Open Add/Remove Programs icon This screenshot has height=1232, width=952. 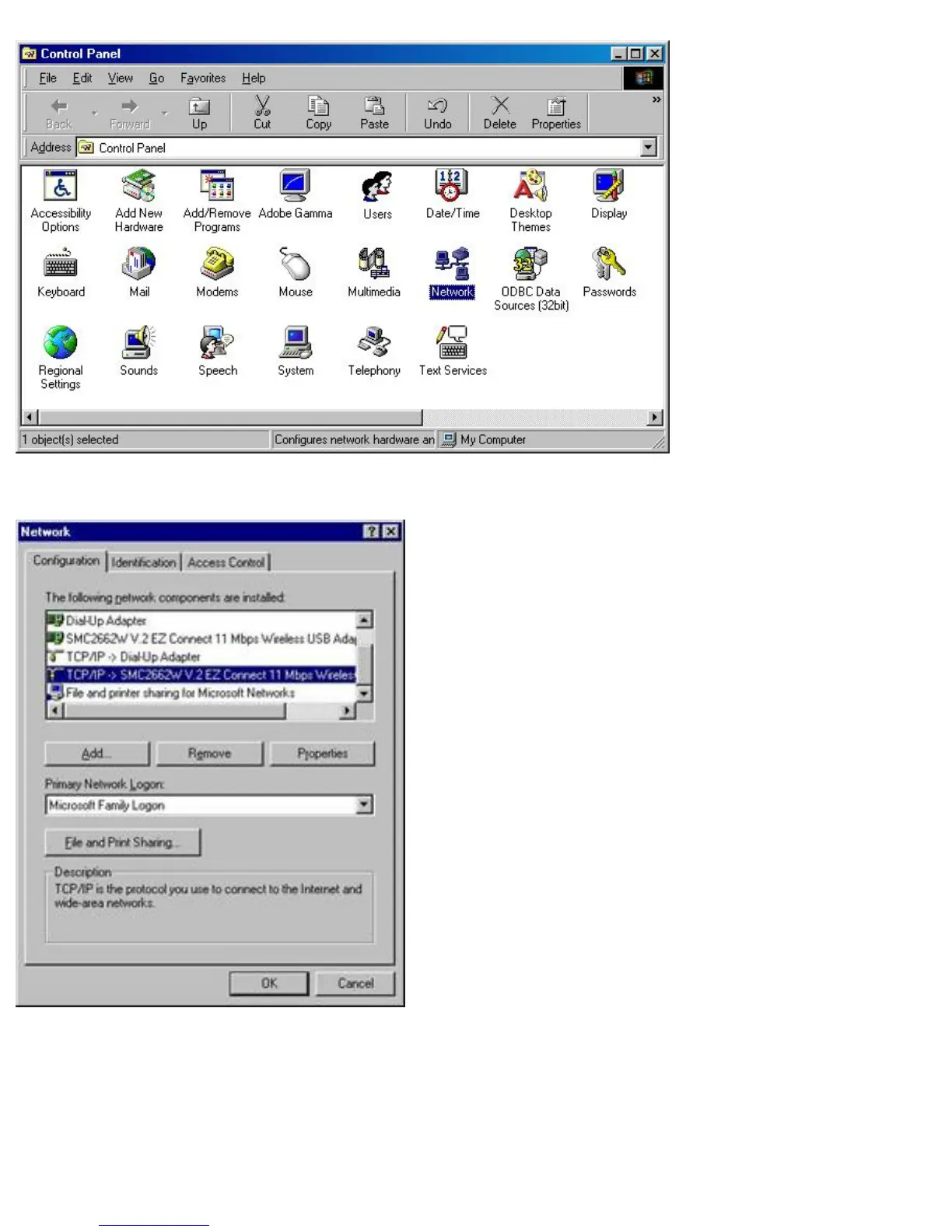click(x=217, y=201)
